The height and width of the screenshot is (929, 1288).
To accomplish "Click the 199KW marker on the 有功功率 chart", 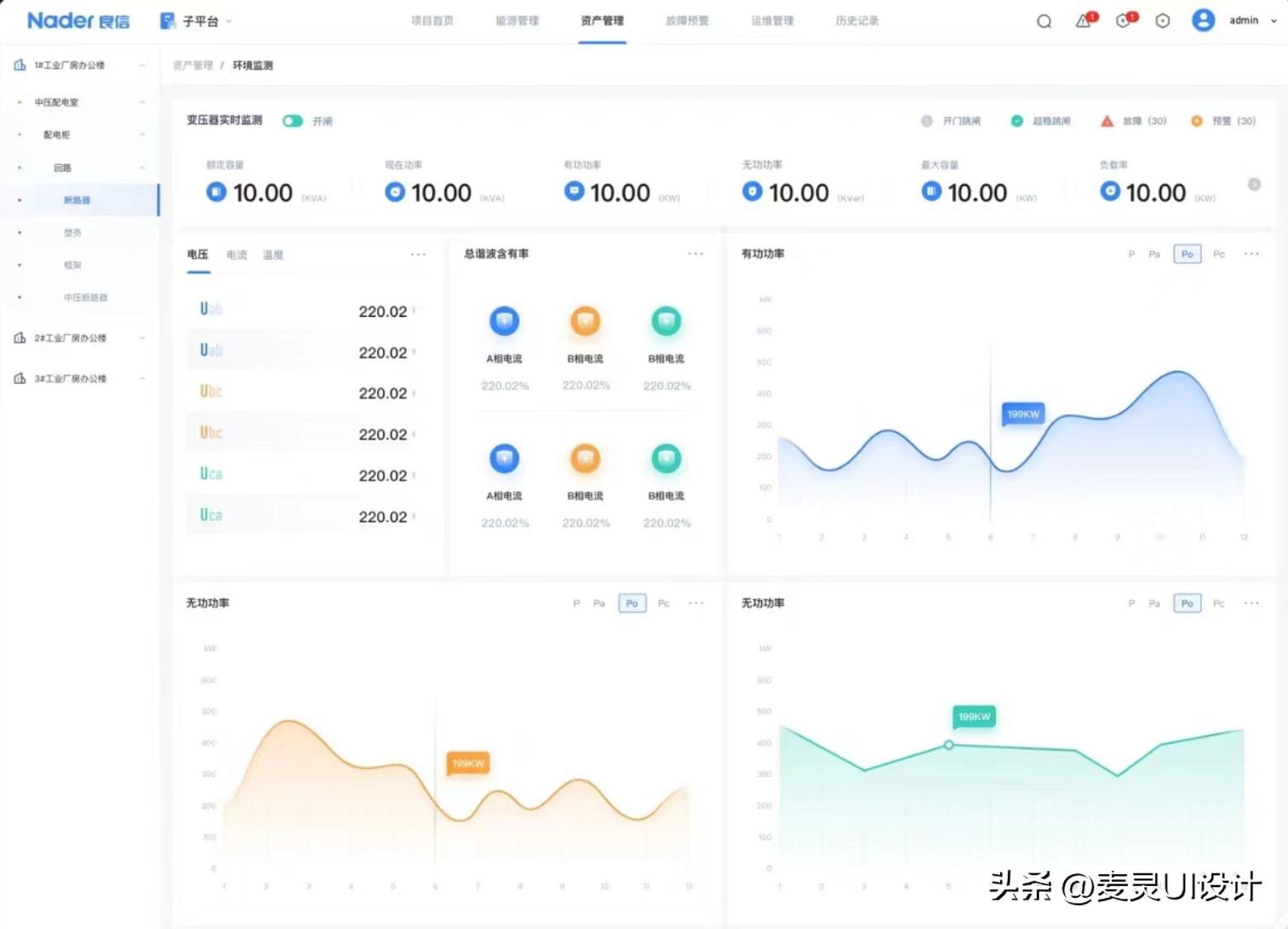I will pyautogui.click(x=1022, y=414).
